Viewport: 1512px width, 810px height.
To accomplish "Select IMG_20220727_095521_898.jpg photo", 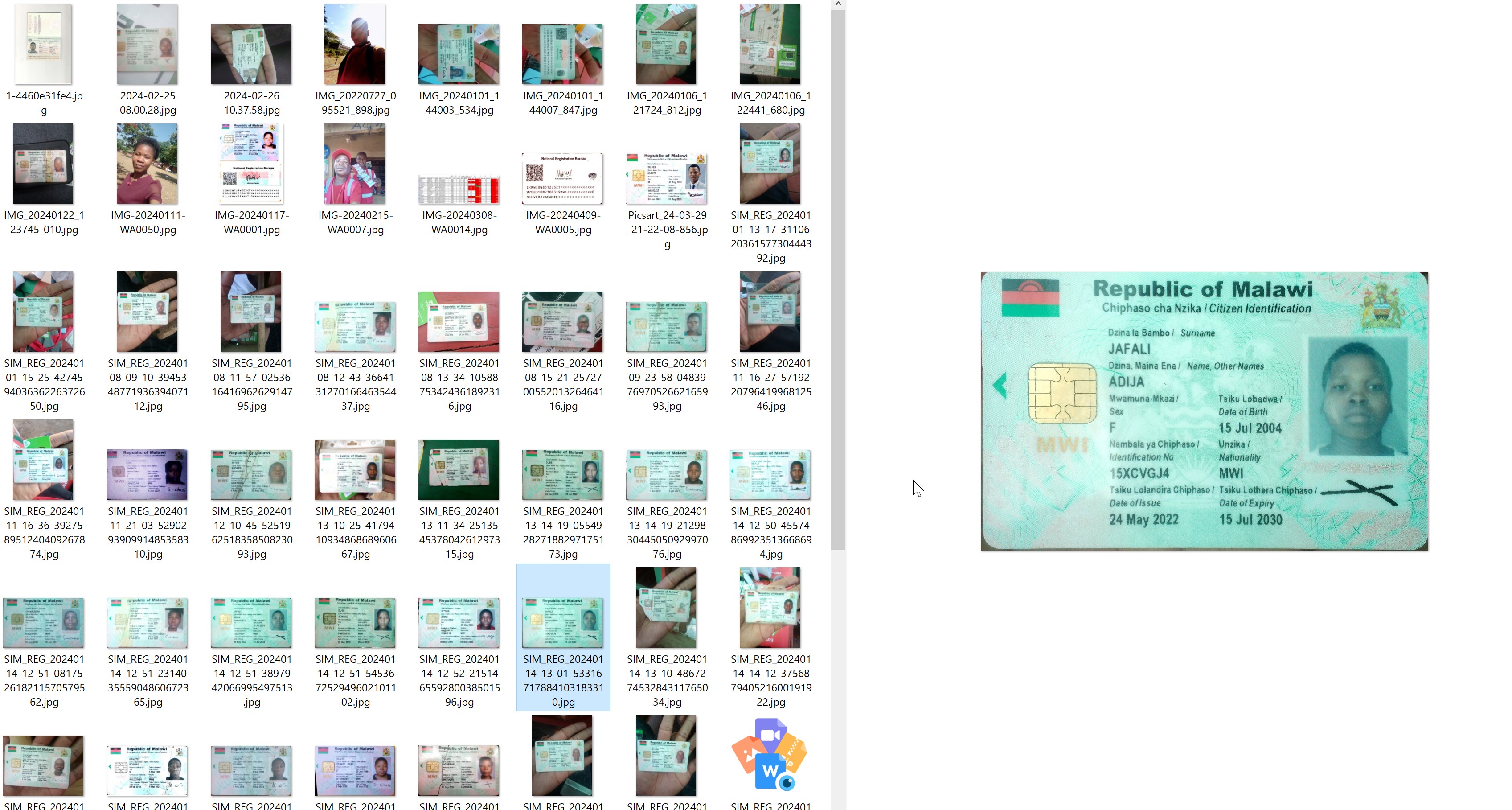I will (x=355, y=45).
